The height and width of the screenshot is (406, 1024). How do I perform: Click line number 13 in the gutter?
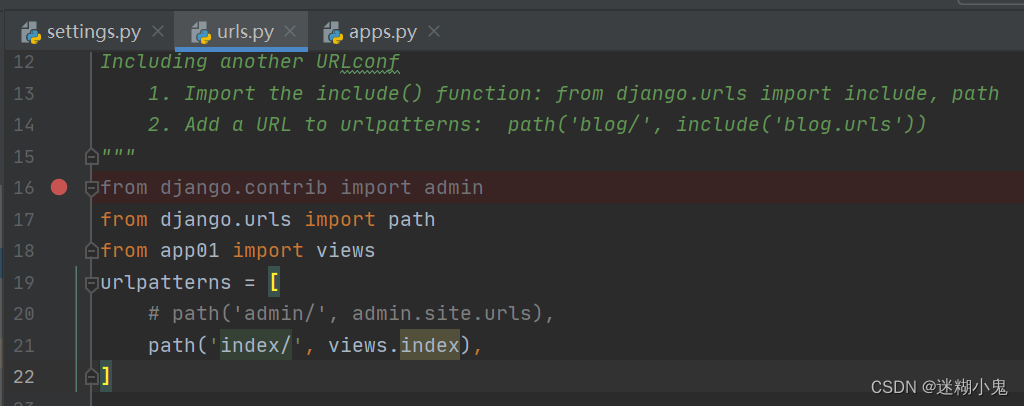pyautogui.click(x=24, y=93)
